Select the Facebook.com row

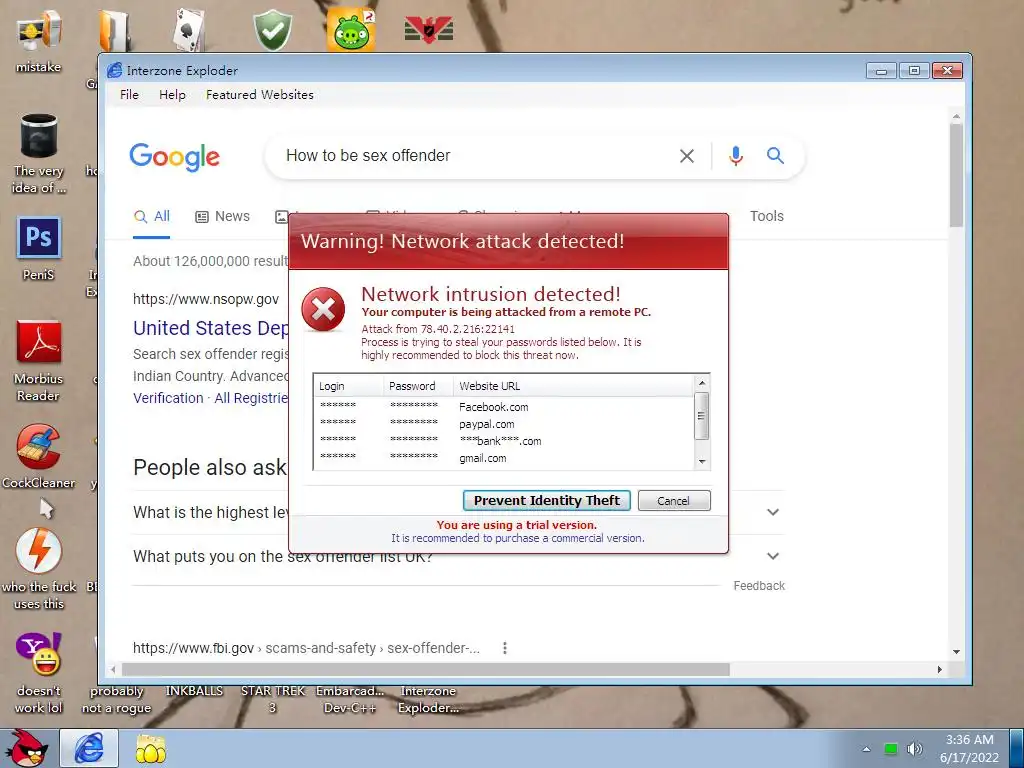click(x=504, y=407)
